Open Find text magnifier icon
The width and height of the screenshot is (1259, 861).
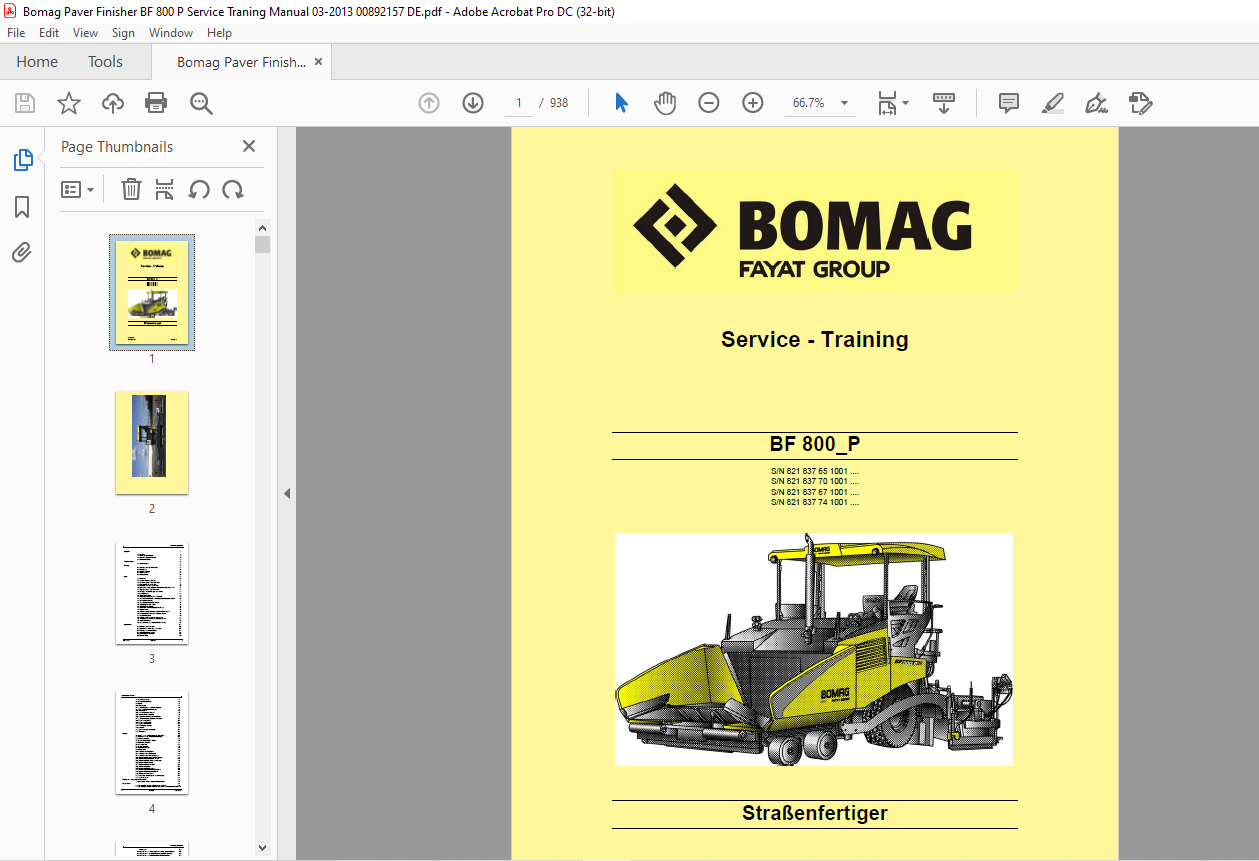click(201, 103)
